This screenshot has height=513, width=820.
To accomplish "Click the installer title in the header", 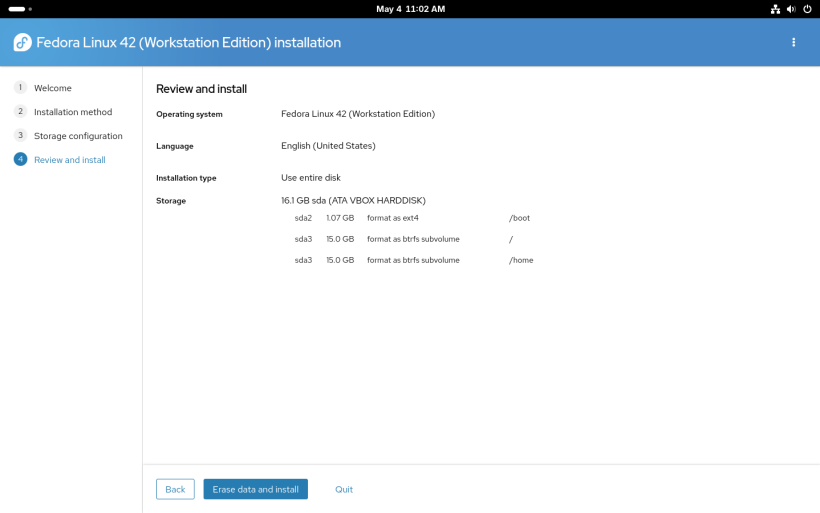I will (188, 43).
